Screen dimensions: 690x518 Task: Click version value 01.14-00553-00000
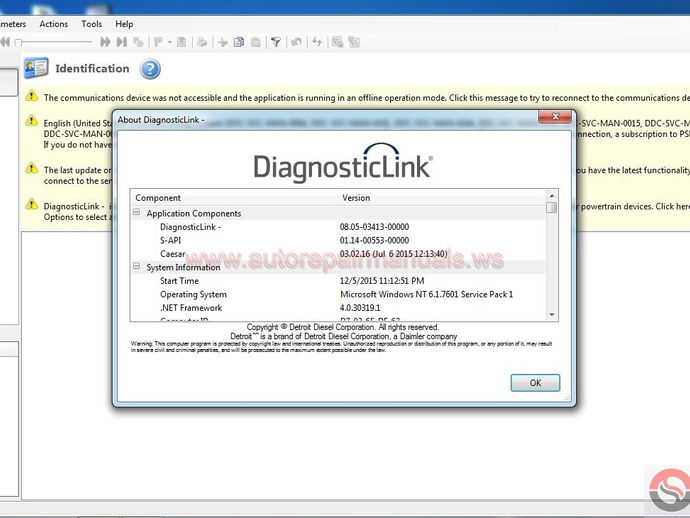pyautogui.click(x=374, y=240)
